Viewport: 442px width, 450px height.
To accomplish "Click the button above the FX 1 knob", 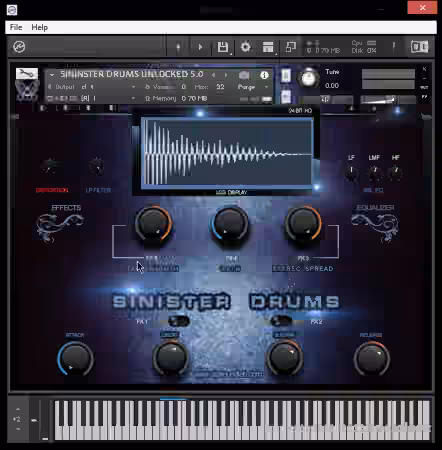I will point(170,334).
